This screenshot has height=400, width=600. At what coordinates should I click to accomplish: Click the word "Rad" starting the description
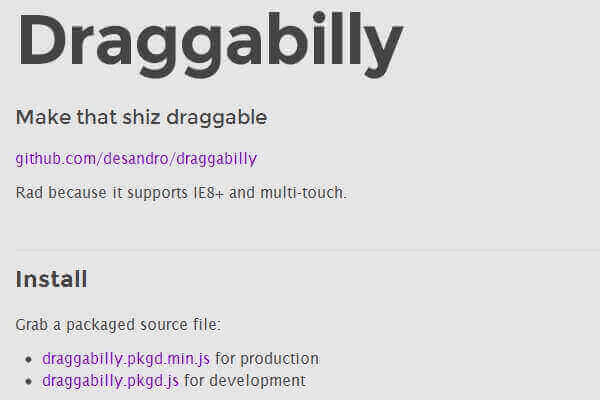29,191
